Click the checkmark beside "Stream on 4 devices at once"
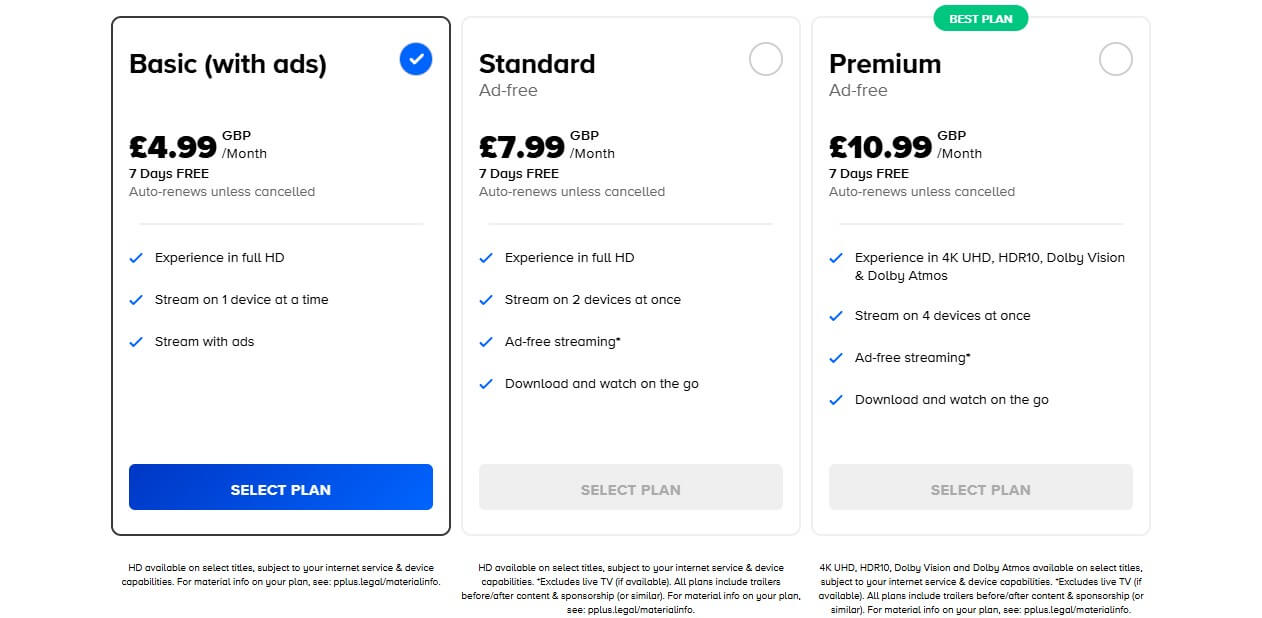This screenshot has height=618, width=1262. tap(836, 315)
